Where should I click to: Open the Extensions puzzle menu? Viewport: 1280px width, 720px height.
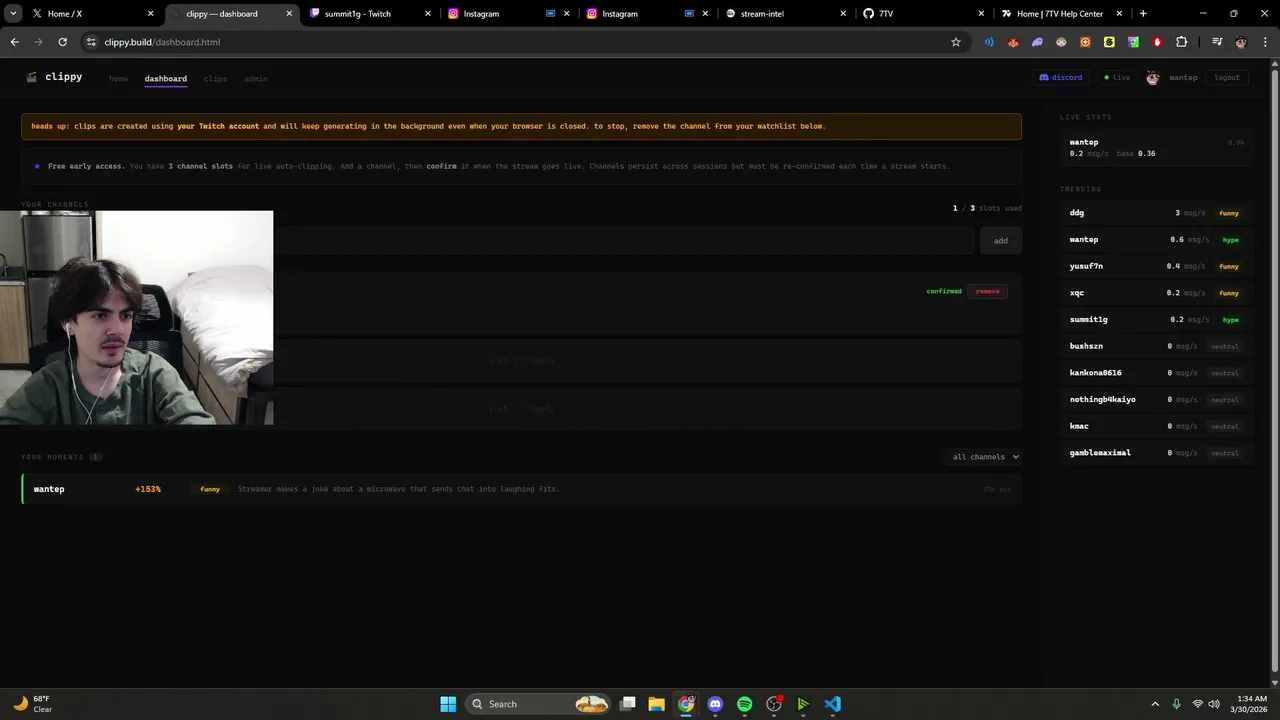1181,42
